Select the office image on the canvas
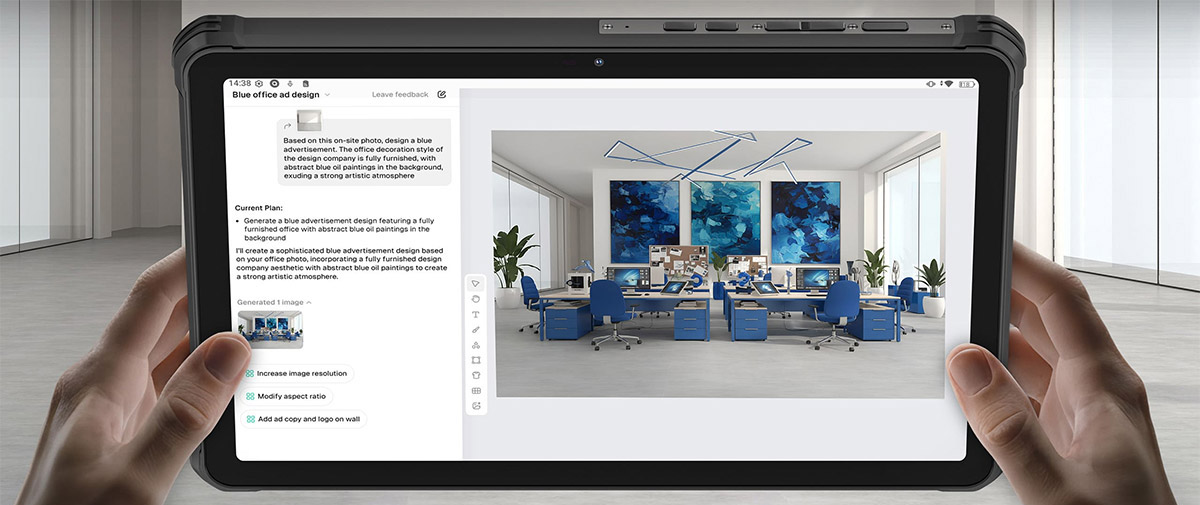Viewport: 1200px width, 505px height. point(717,264)
